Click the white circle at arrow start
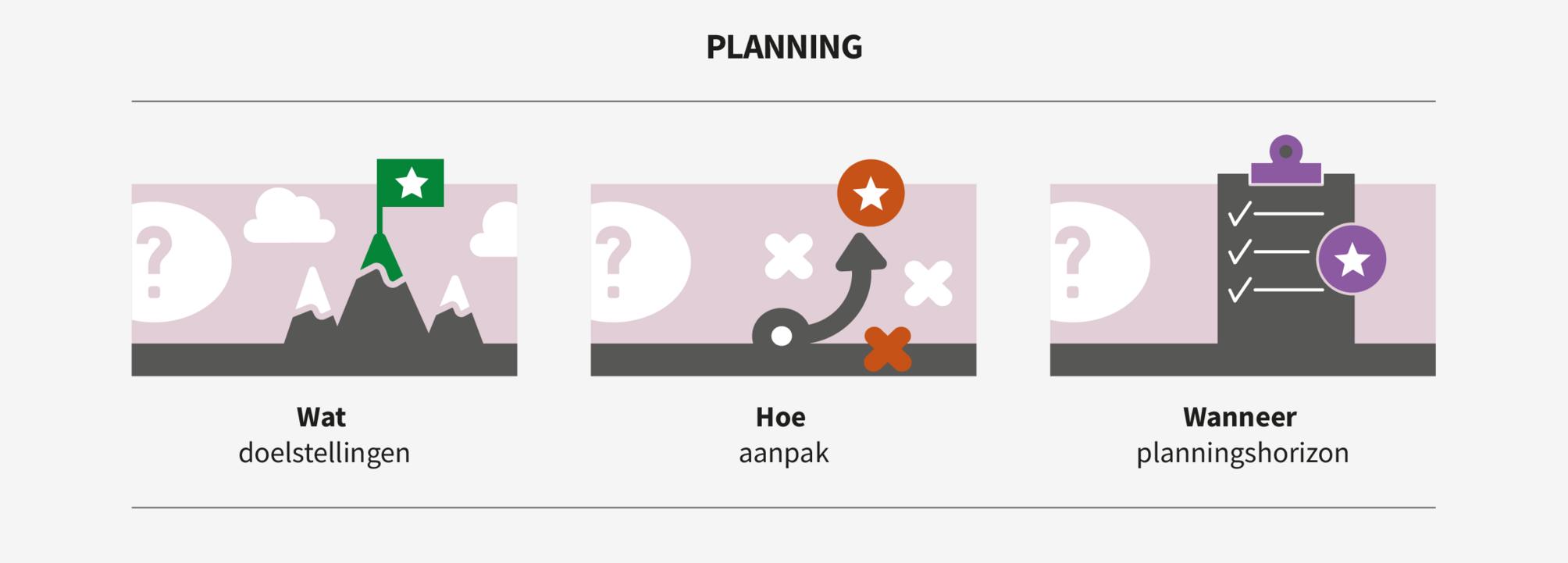1568x563 pixels. [x=782, y=336]
